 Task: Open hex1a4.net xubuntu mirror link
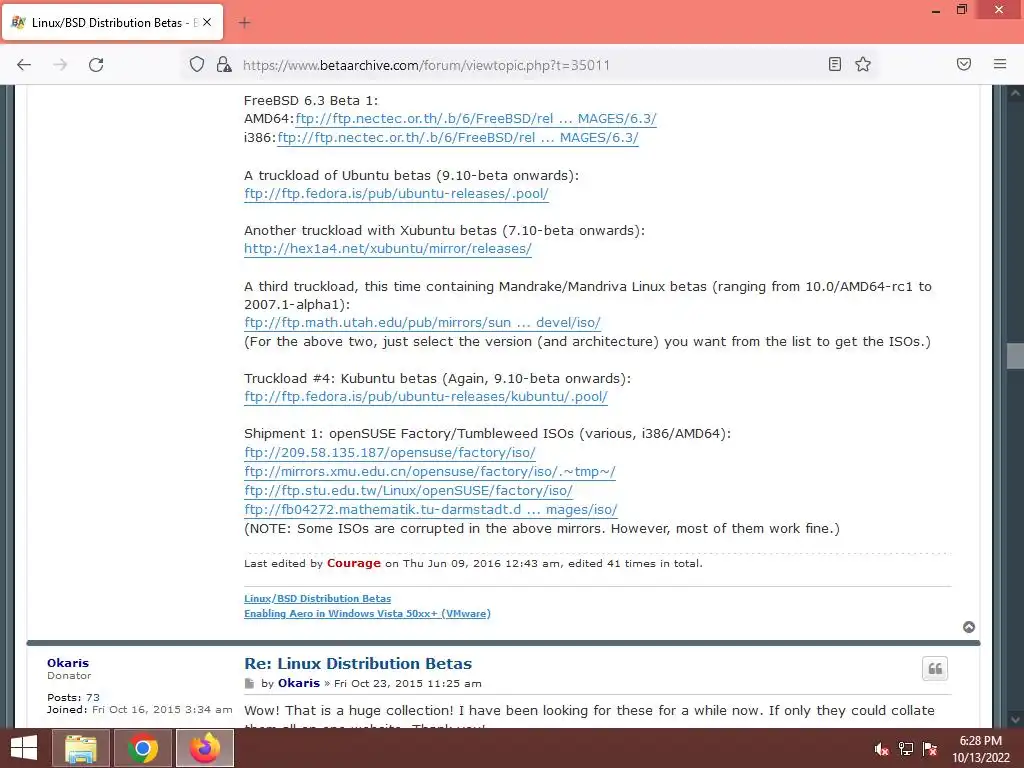388,249
